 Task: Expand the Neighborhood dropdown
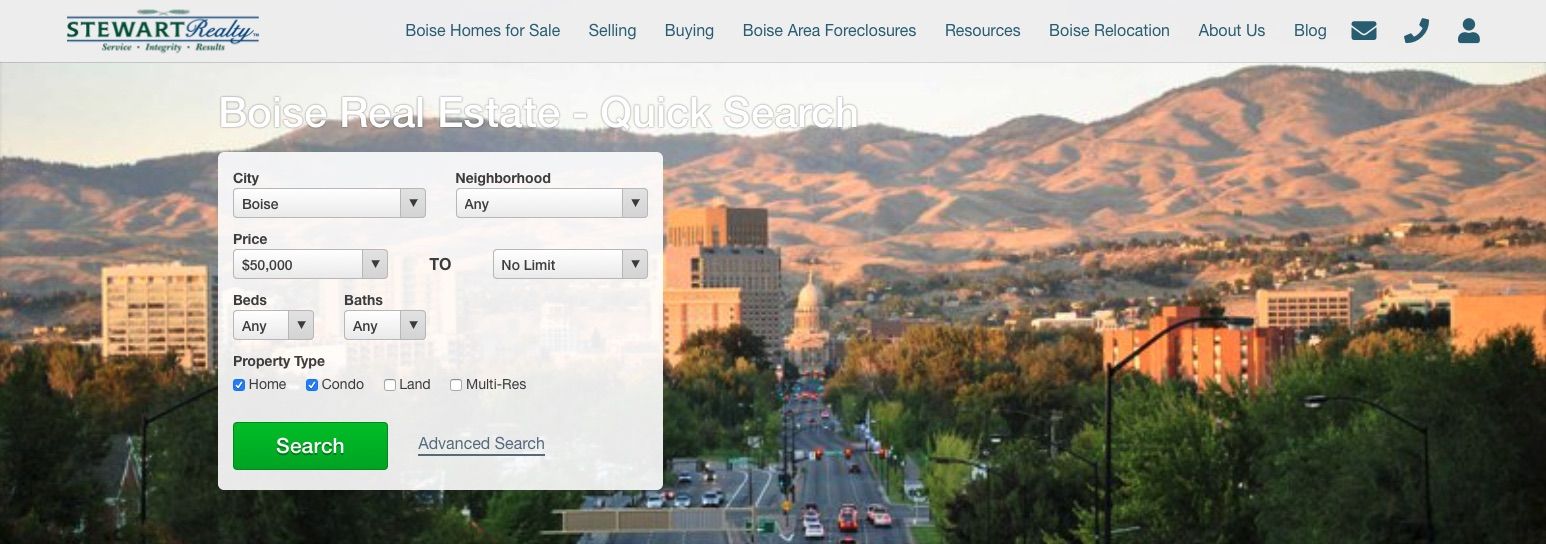[551, 203]
